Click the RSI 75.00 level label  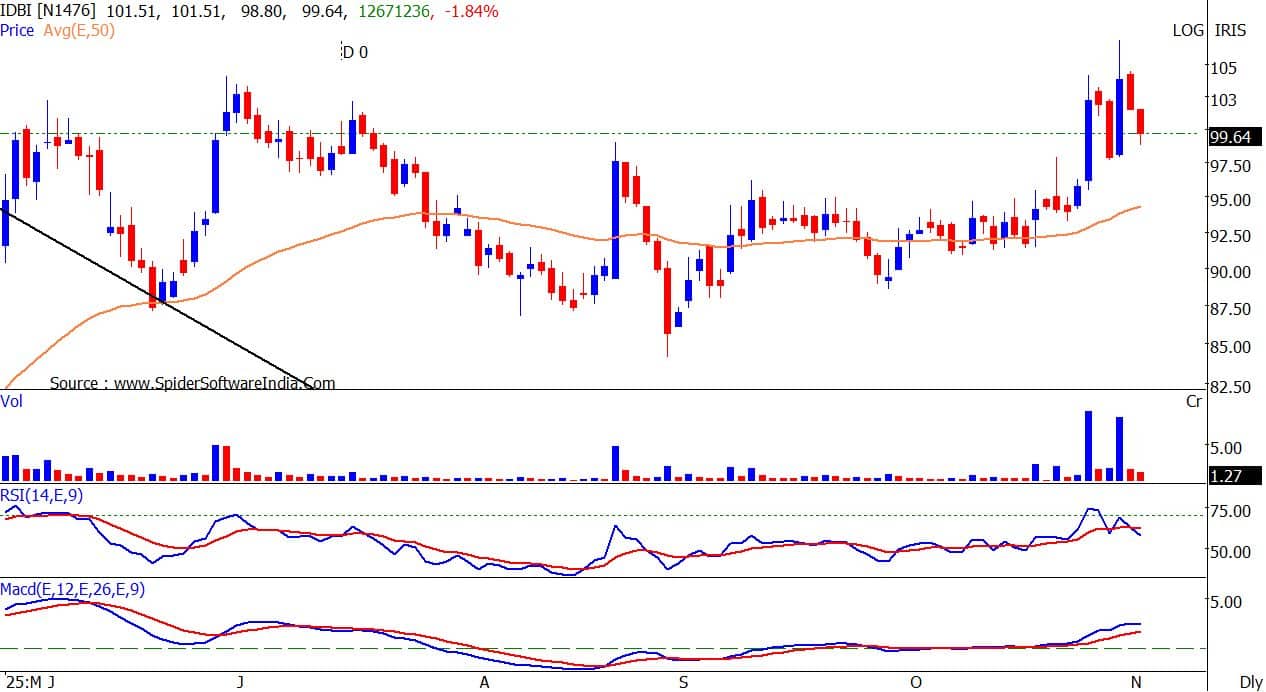(1231, 511)
